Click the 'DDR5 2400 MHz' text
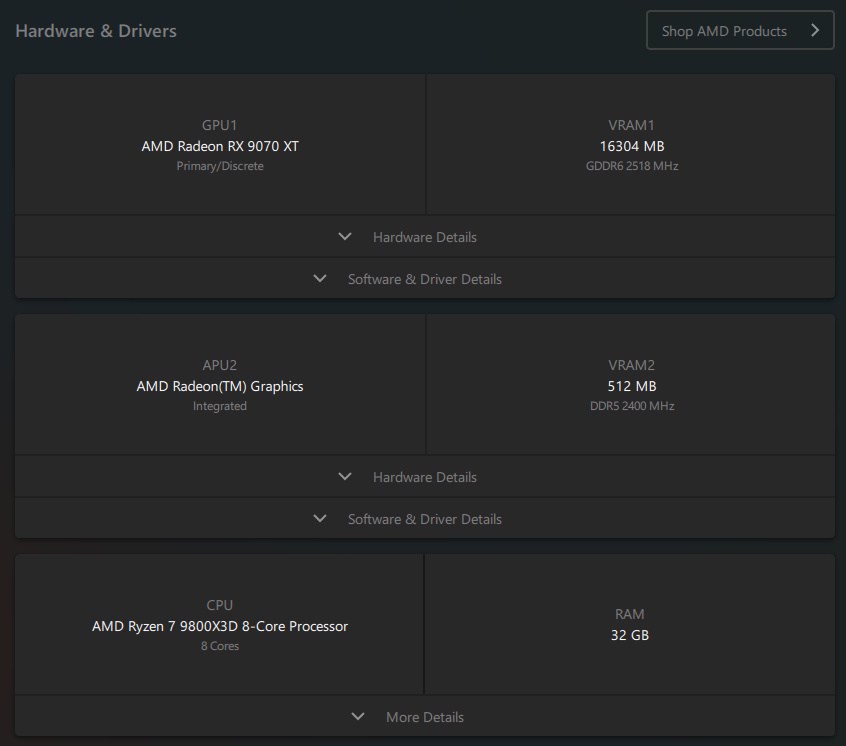 pyautogui.click(x=632, y=406)
